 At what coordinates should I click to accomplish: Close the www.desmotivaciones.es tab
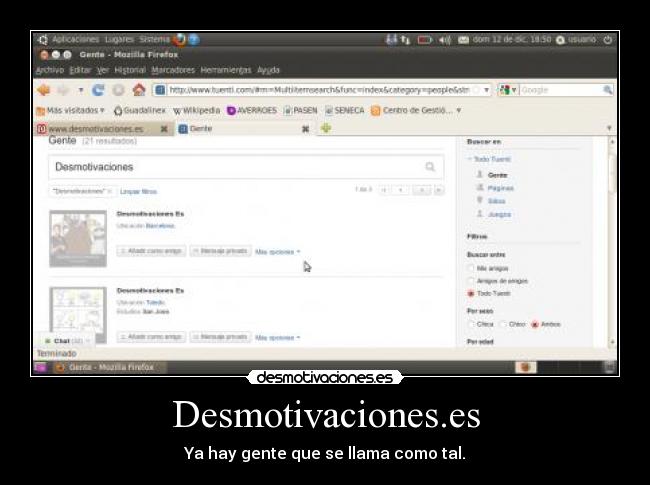pos(164,129)
